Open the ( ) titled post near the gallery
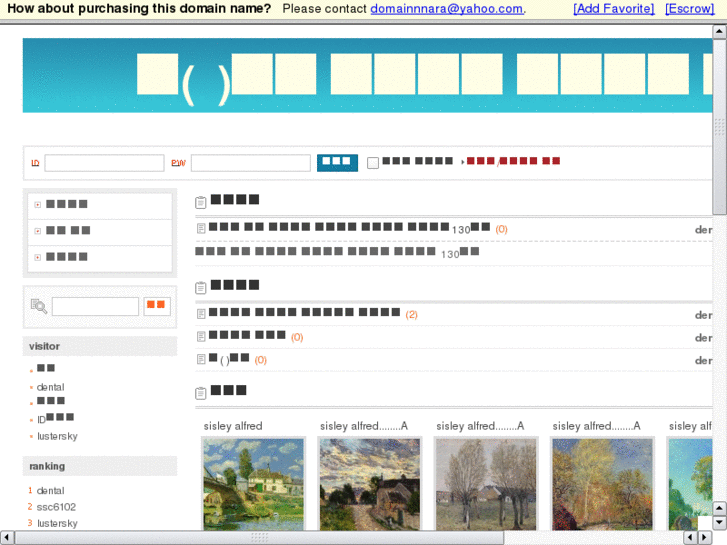This screenshot has height=545, width=727. [229, 359]
